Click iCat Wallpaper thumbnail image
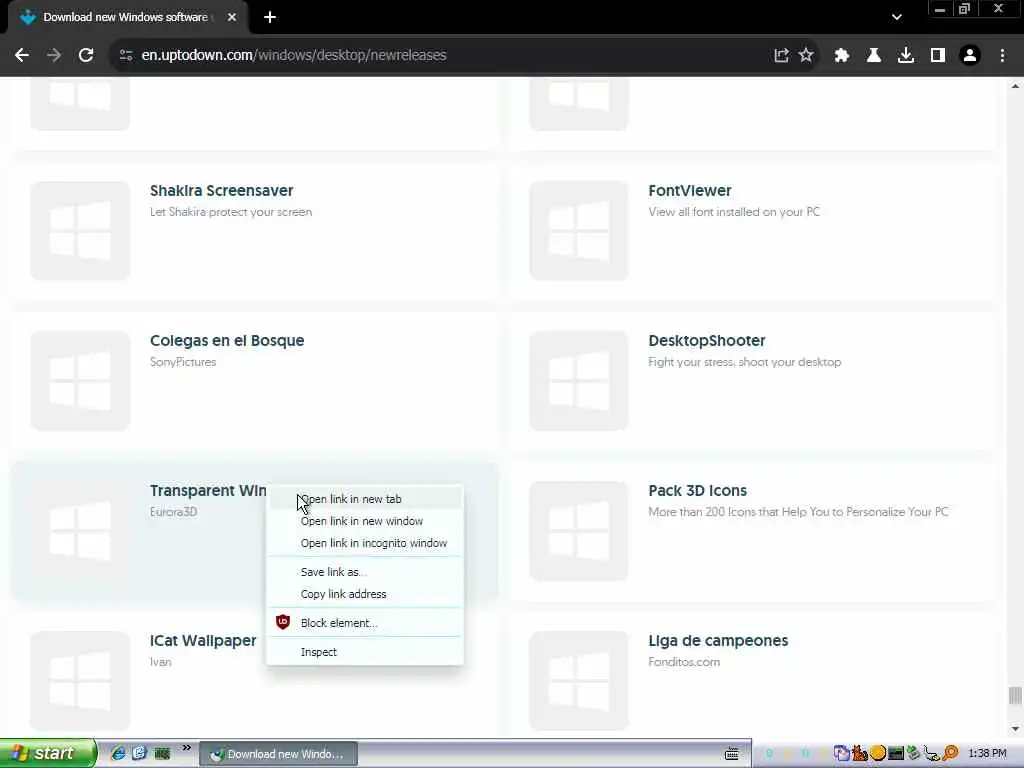 [80, 681]
